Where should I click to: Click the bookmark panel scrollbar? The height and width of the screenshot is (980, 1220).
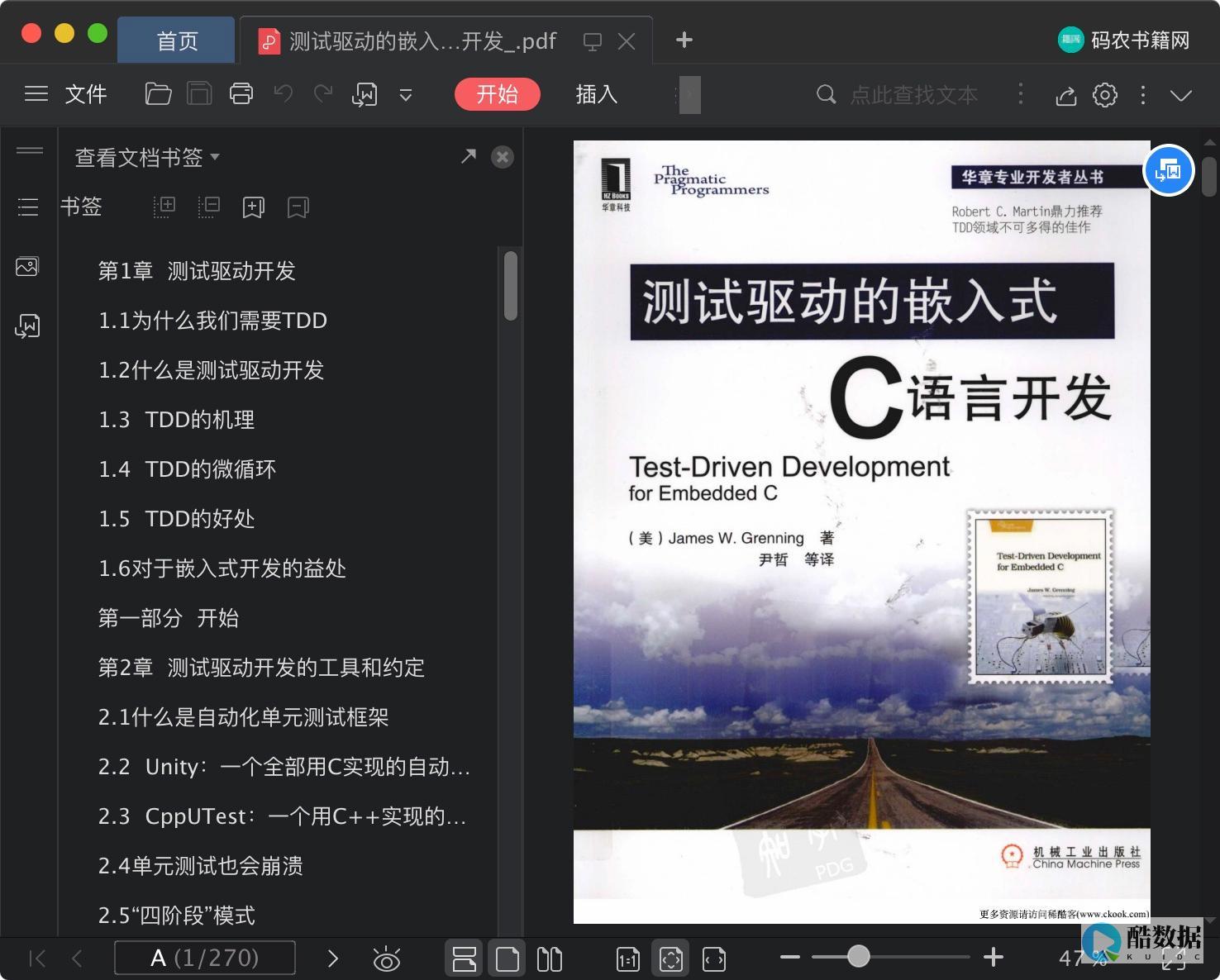[511, 285]
